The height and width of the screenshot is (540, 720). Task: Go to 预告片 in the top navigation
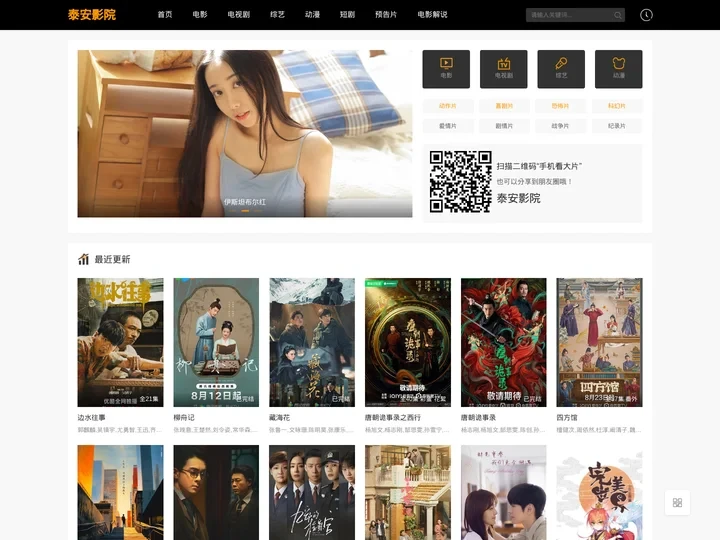[386, 15]
